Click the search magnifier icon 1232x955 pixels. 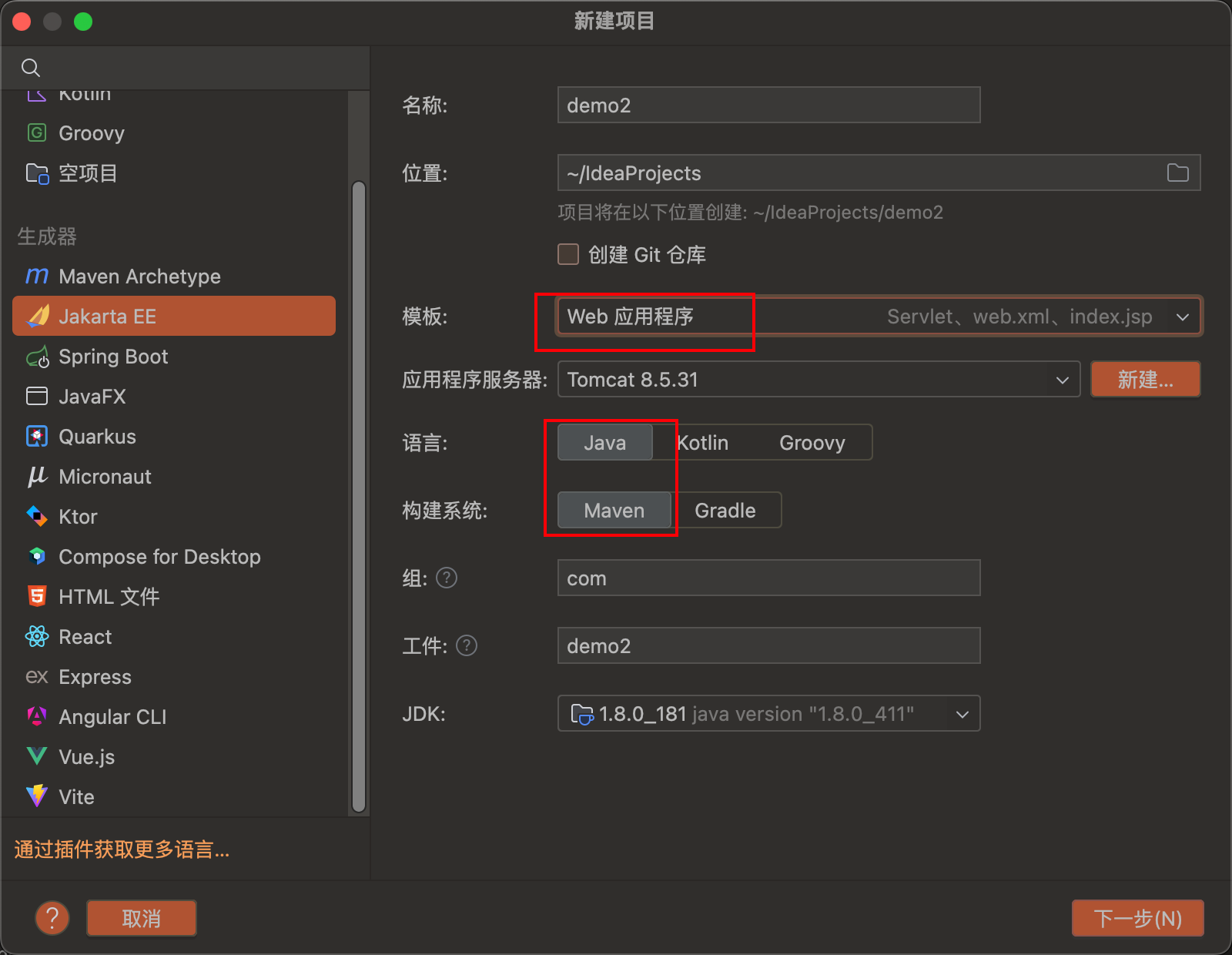(31, 68)
